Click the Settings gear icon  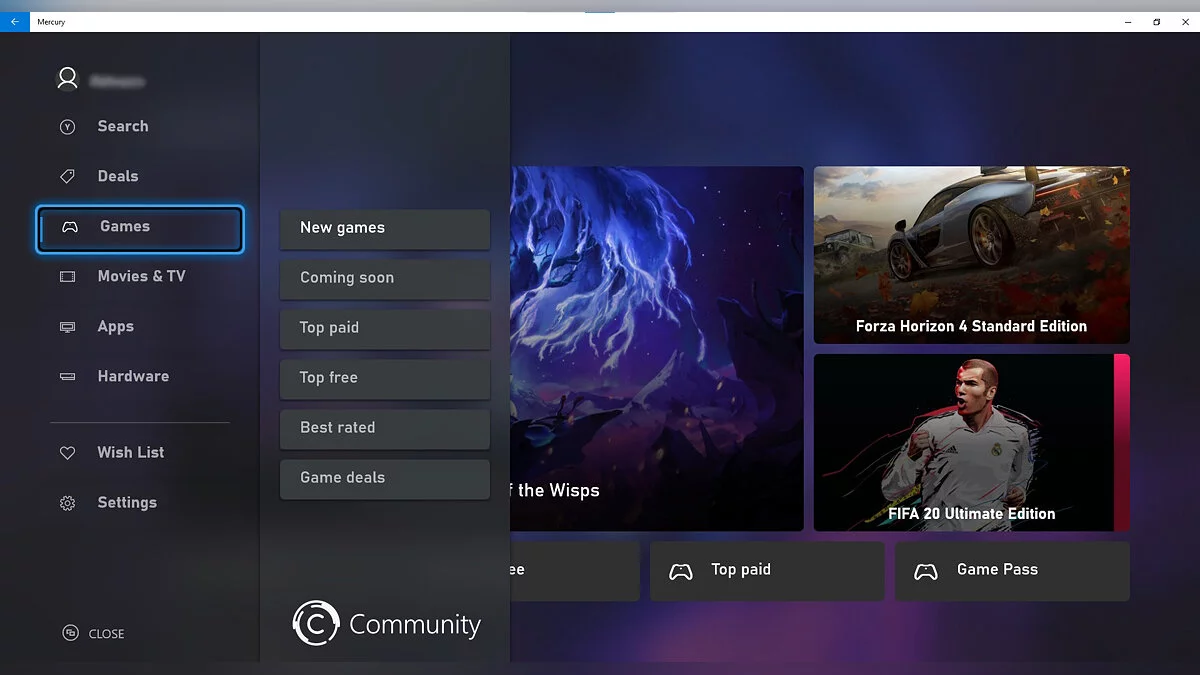(67, 503)
